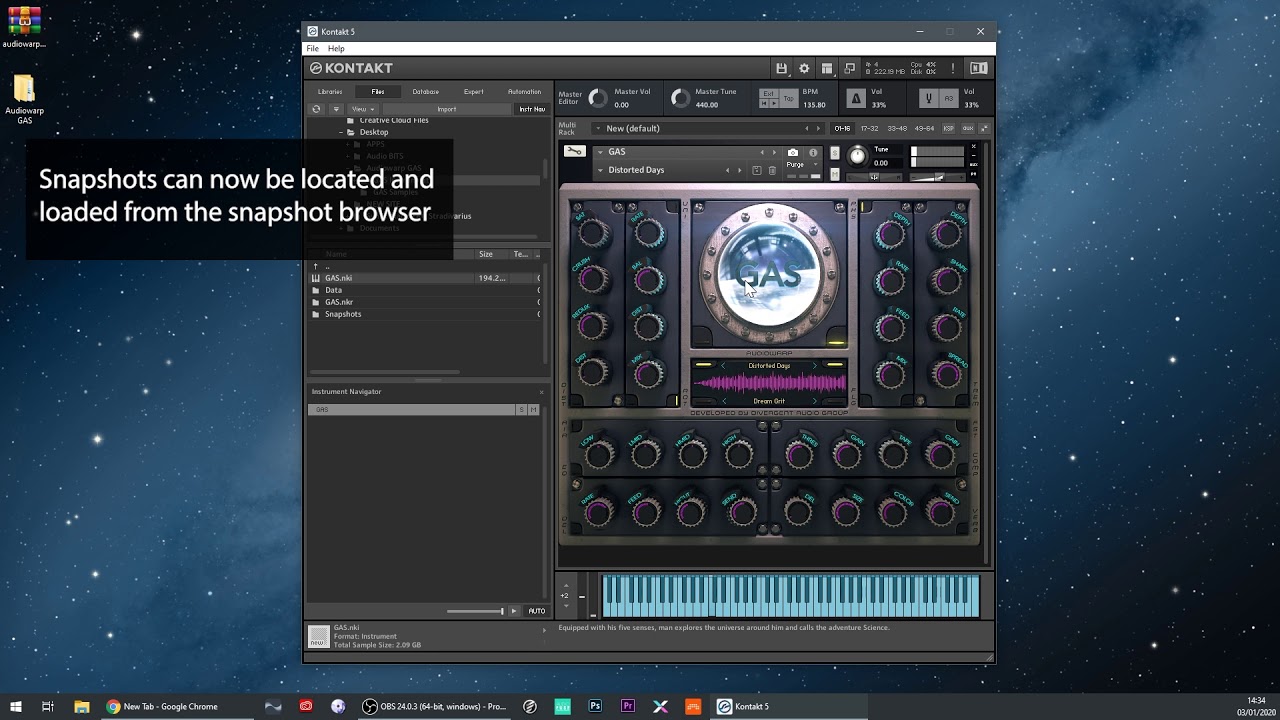Open Premiere Pro from the taskbar
This screenshot has width=1280, height=720.
[628, 706]
